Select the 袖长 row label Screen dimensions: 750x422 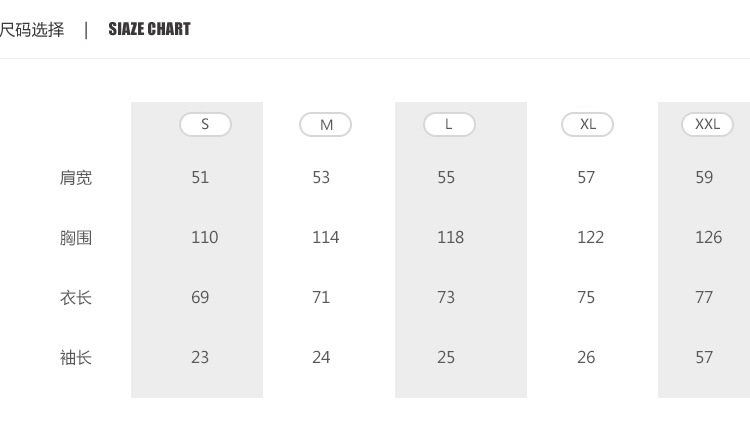coord(76,358)
